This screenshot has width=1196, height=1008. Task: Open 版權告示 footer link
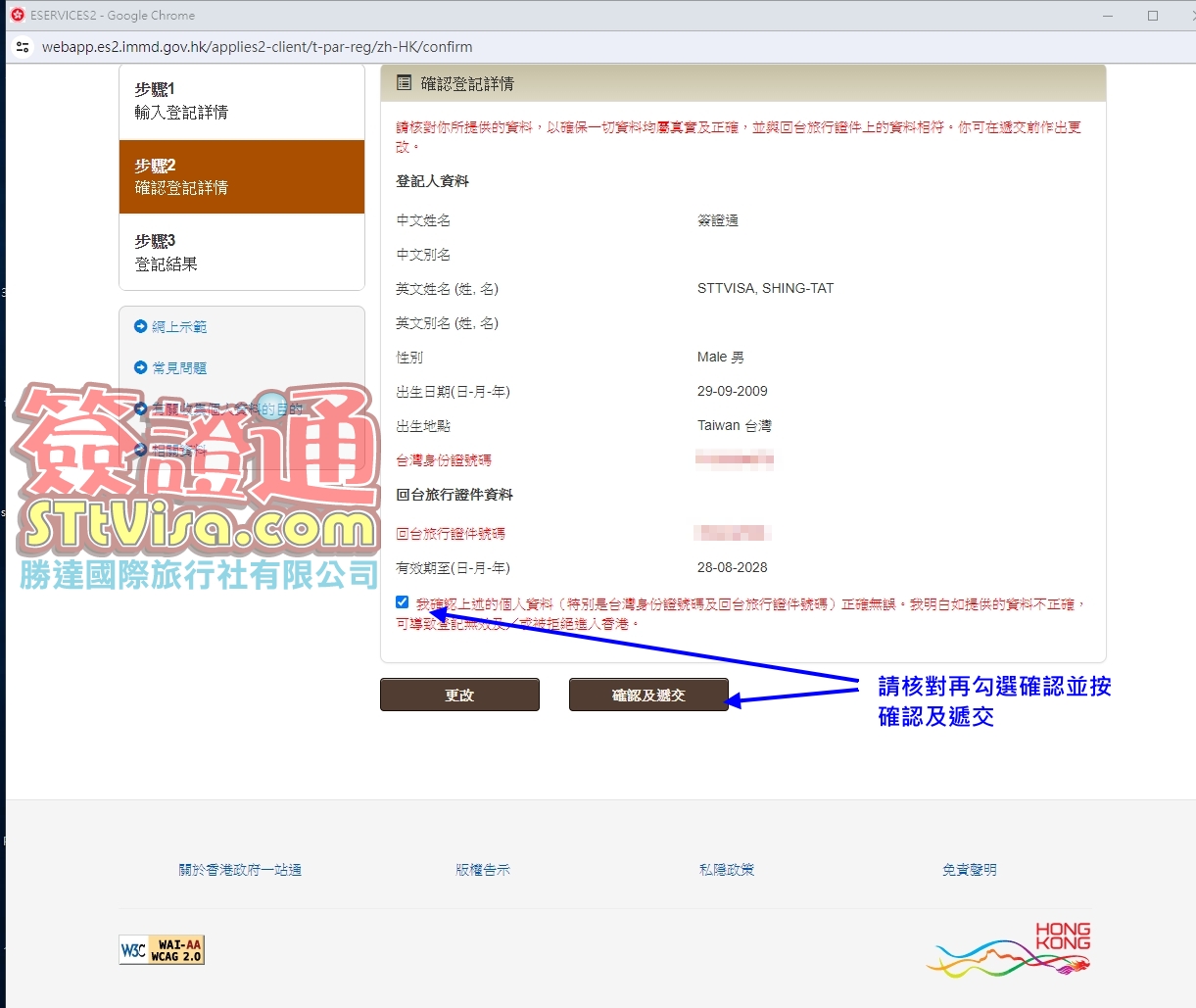pos(483,870)
